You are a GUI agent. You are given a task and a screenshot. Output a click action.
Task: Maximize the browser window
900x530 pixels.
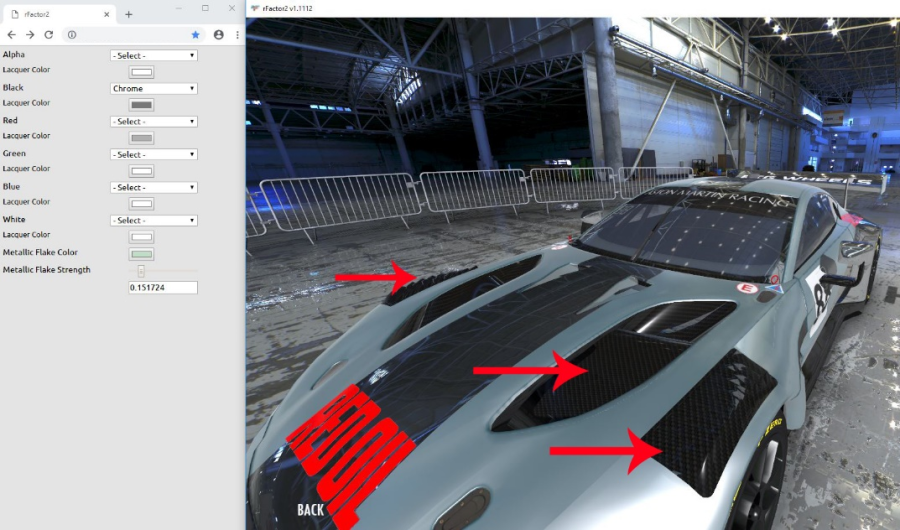[x=205, y=8]
